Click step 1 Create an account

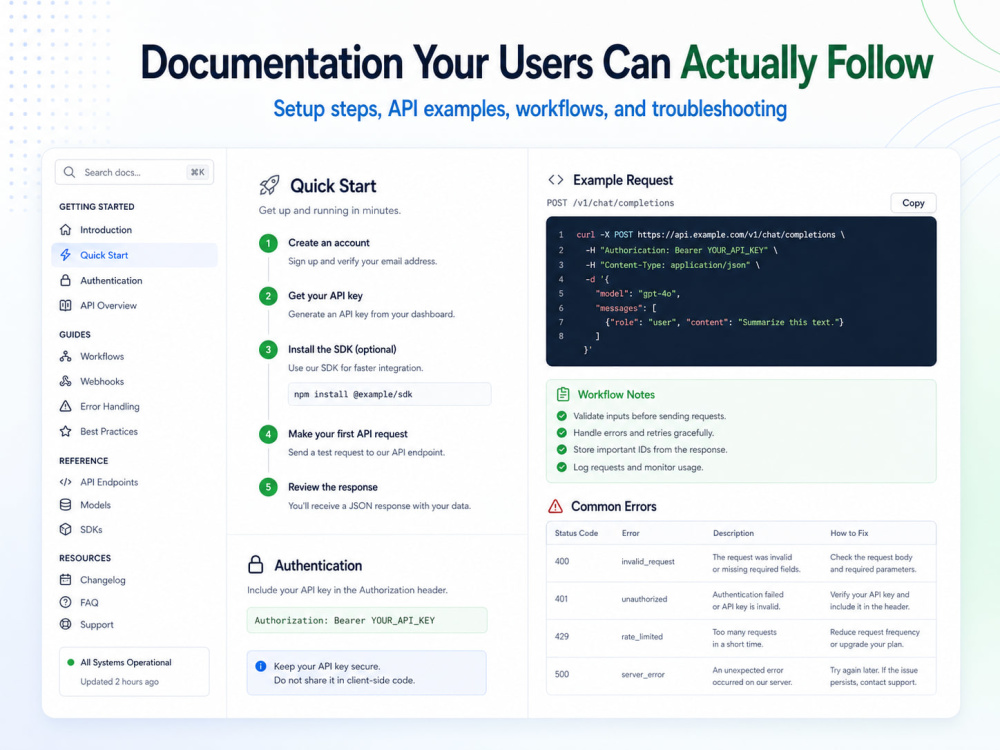click(x=328, y=242)
